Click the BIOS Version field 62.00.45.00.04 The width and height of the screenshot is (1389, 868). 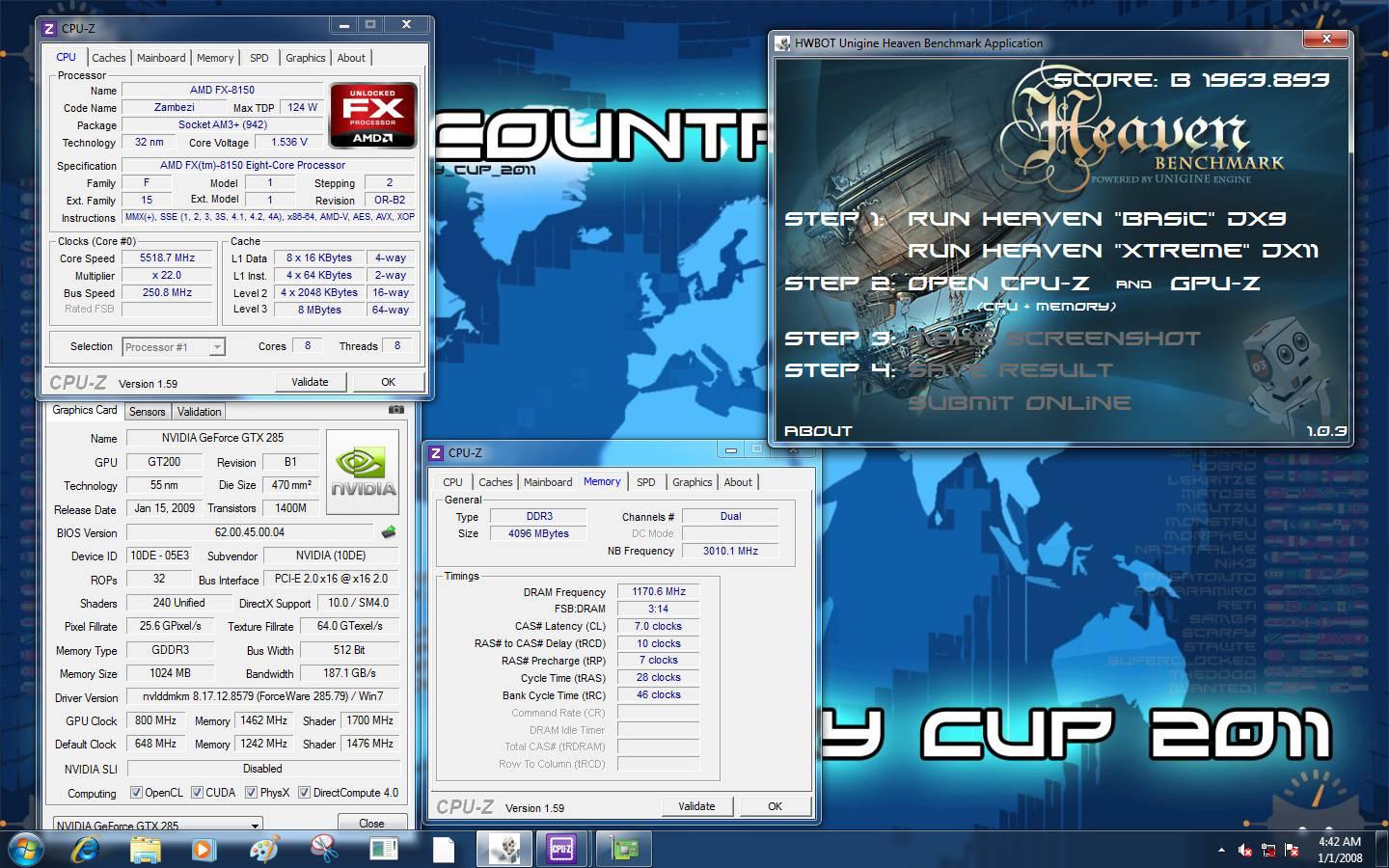[x=250, y=532]
